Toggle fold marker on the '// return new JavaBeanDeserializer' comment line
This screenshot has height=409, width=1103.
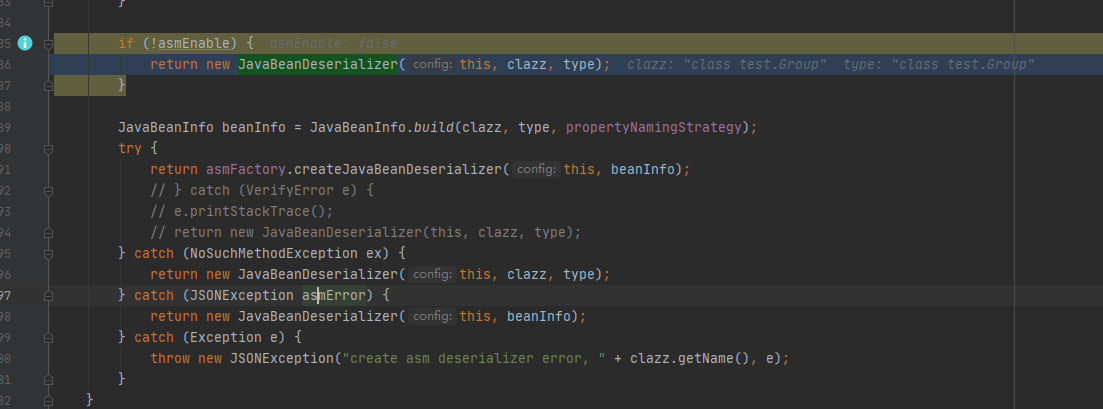tap(48, 232)
